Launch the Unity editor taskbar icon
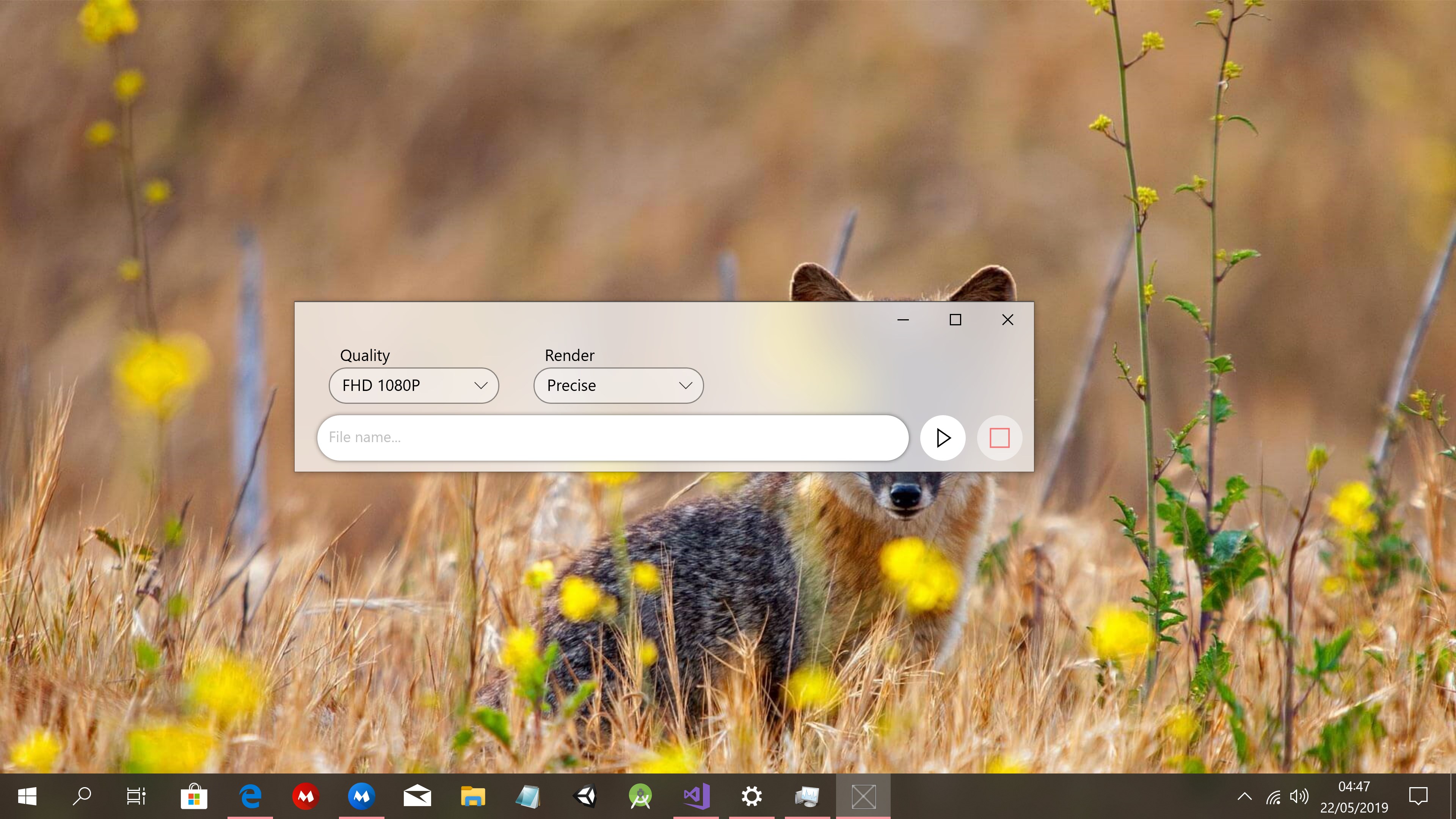This screenshot has height=819, width=1456. (585, 796)
